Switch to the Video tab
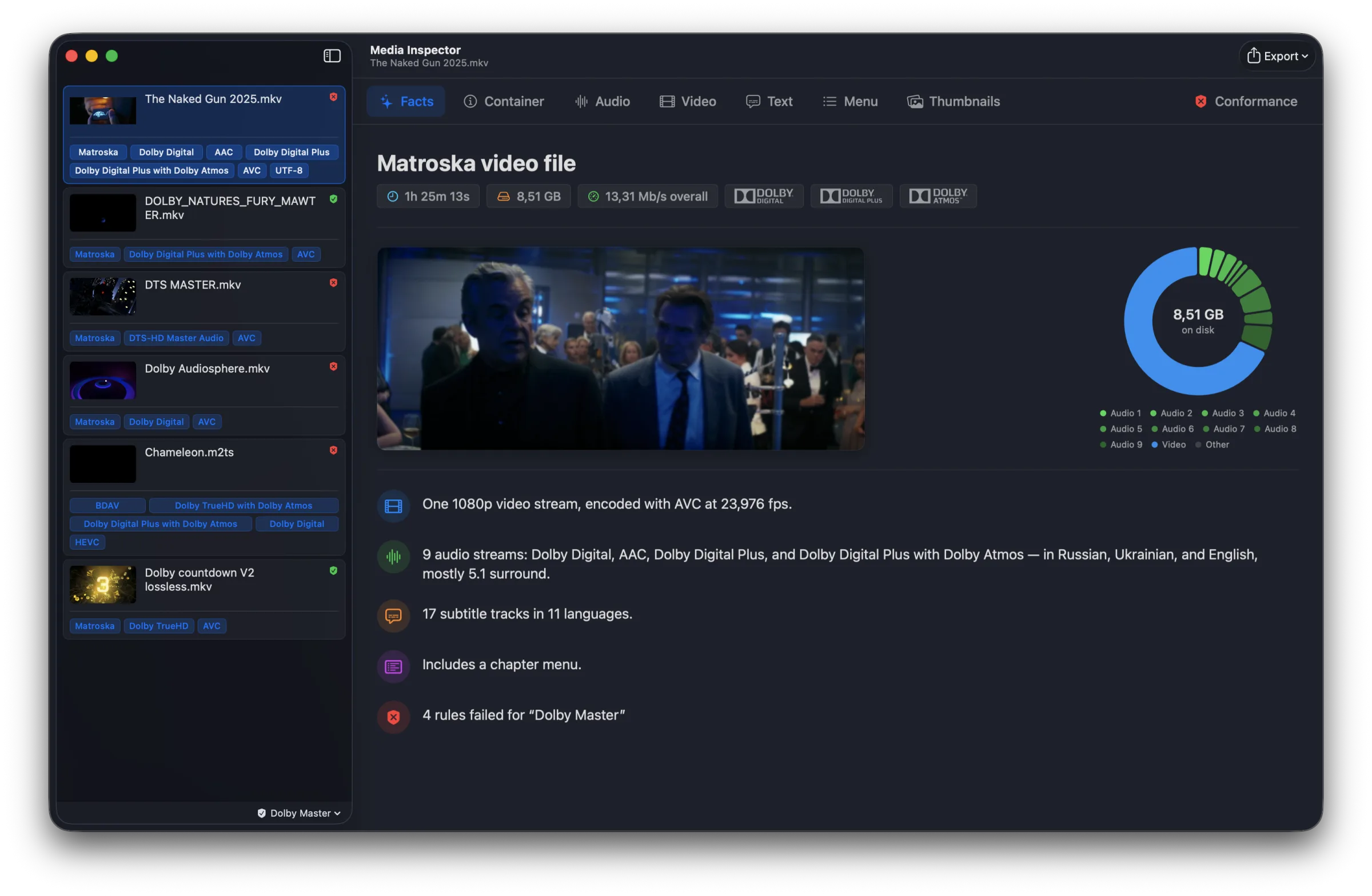This screenshot has width=1372, height=896. click(x=688, y=101)
